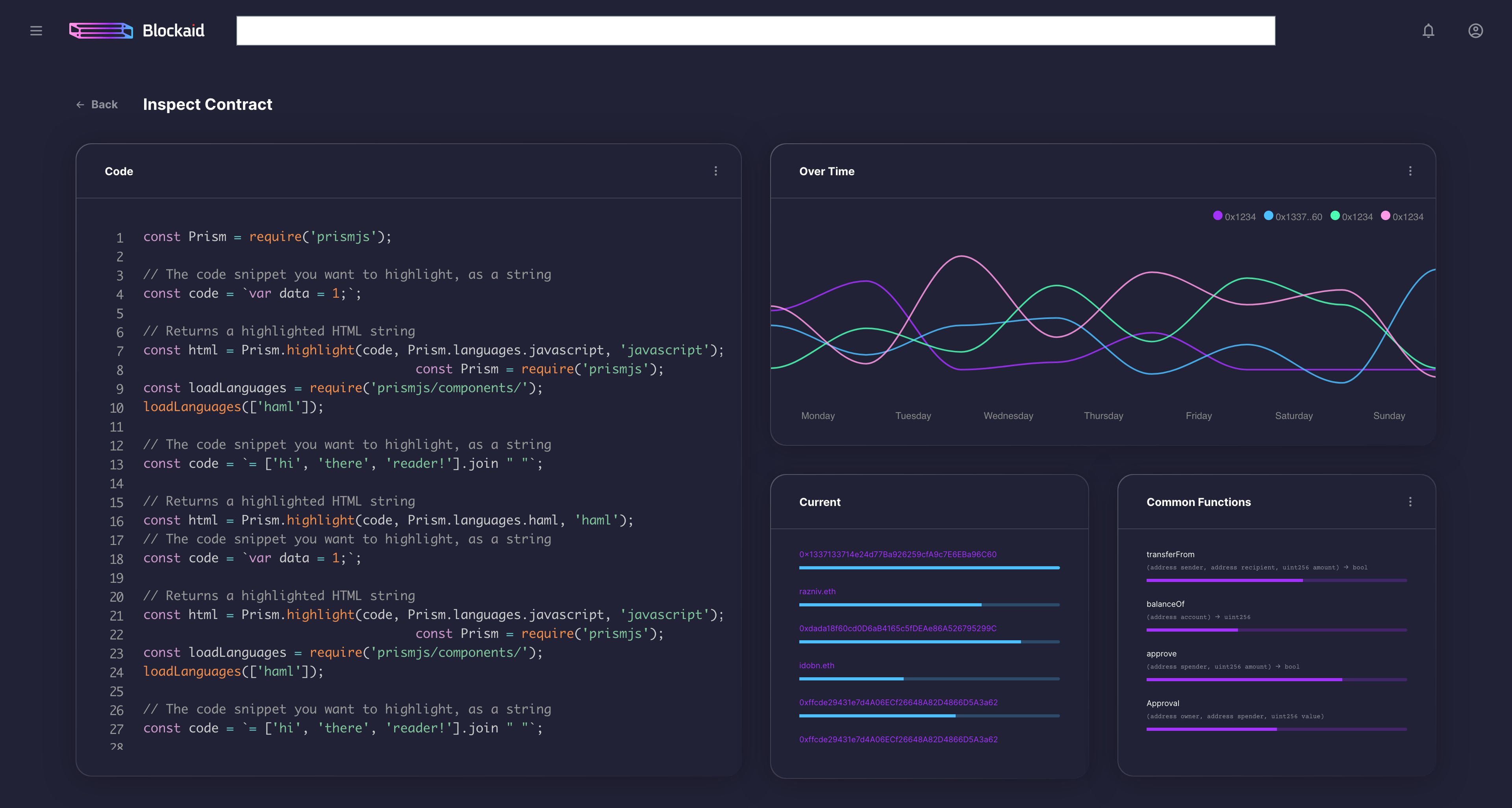Open the notifications bell
Image resolution: width=1512 pixels, height=808 pixels.
(x=1428, y=30)
